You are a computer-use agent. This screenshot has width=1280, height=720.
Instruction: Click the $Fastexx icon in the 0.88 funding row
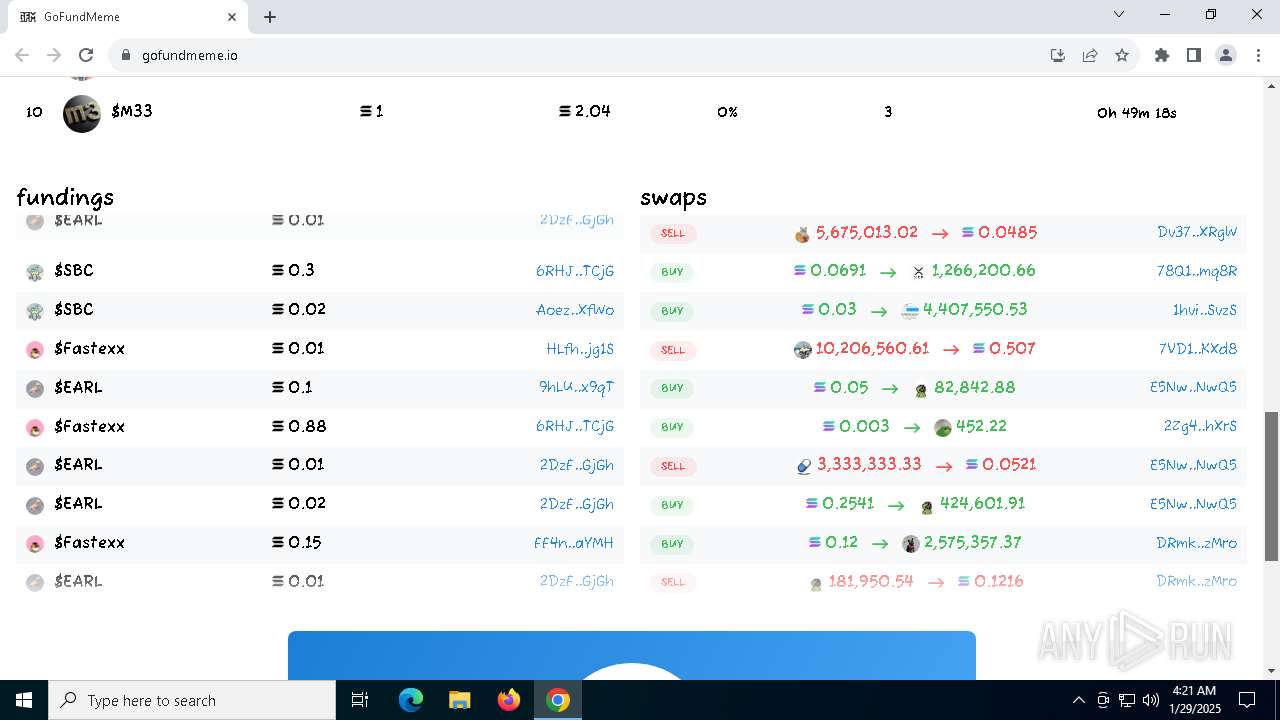(x=35, y=428)
